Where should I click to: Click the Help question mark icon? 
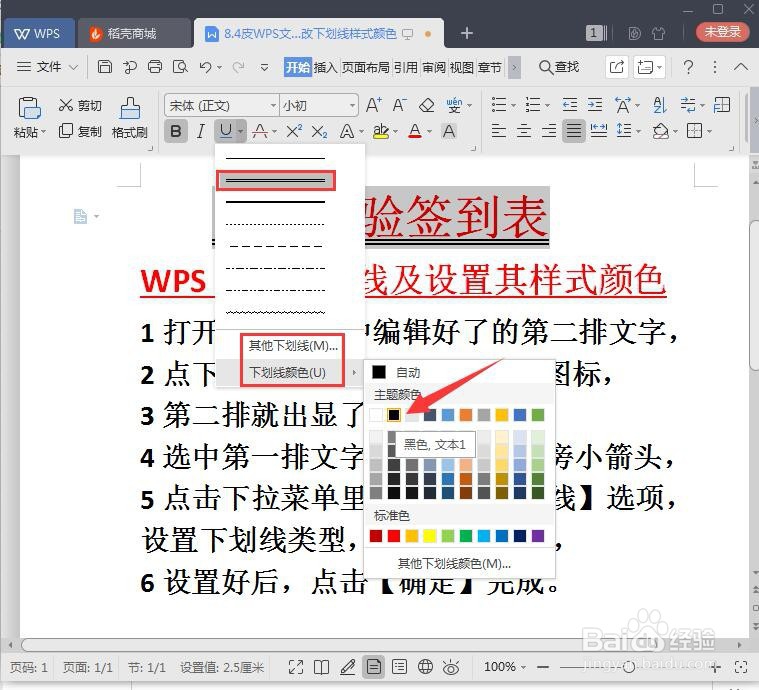coord(688,67)
